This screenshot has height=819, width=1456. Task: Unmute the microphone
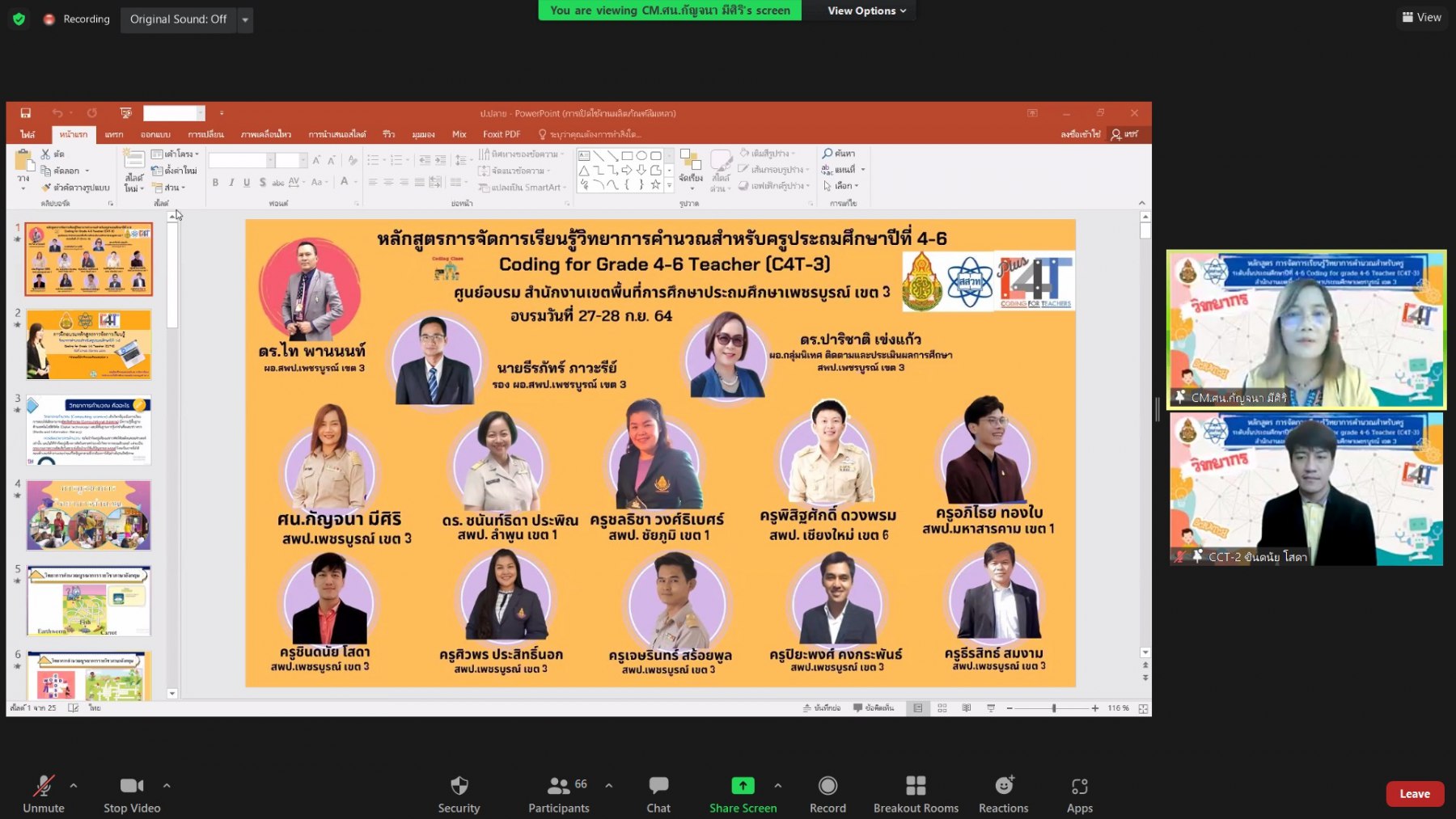[x=44, y=786]
